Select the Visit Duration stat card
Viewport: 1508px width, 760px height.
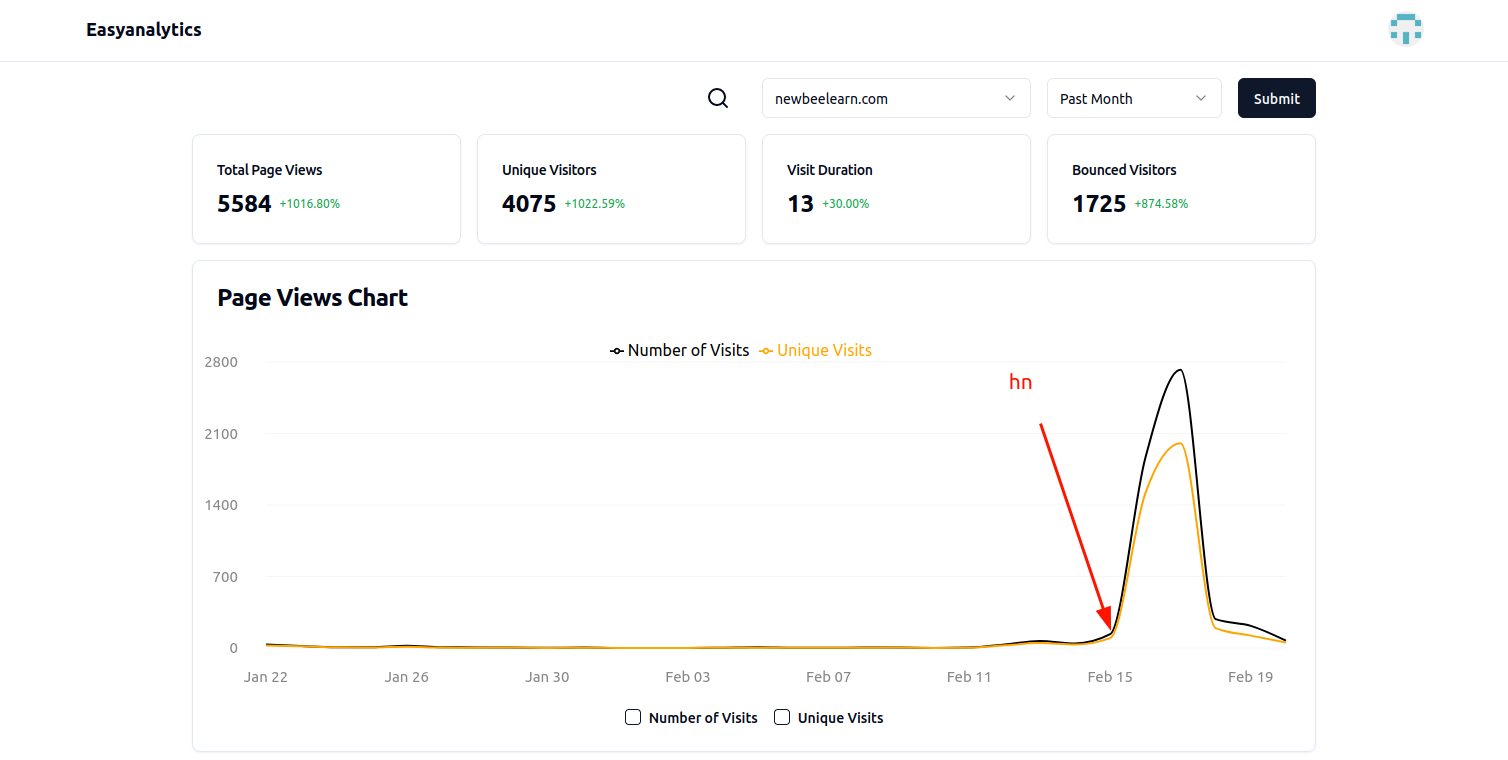(x=896, y=189)
